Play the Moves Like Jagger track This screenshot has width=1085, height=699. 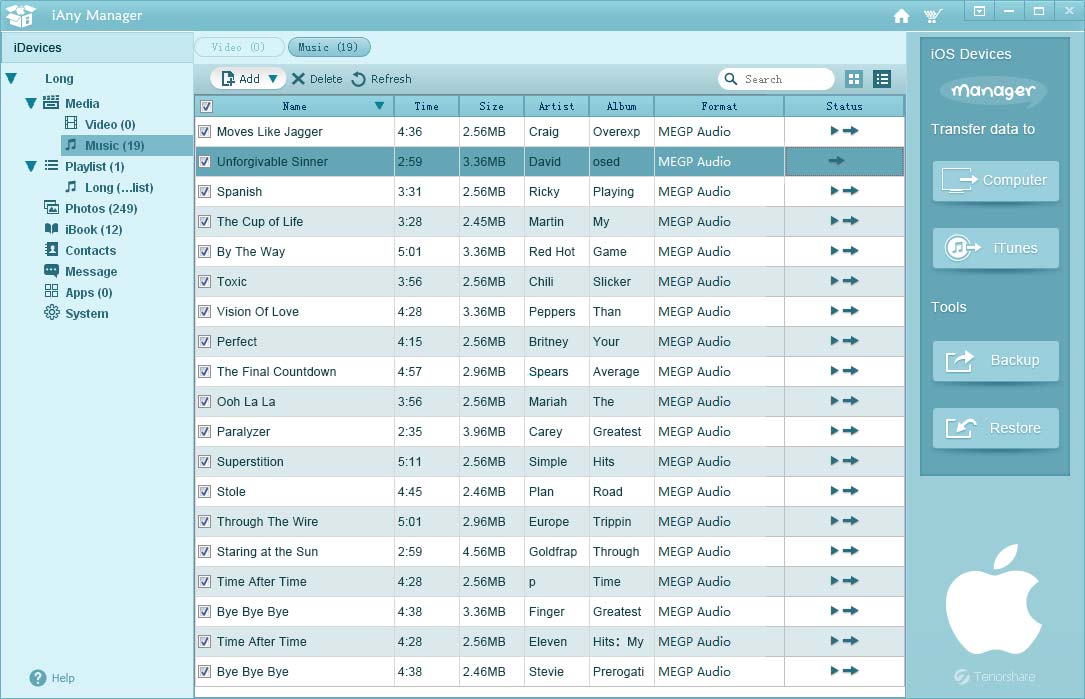click(834, 131)
